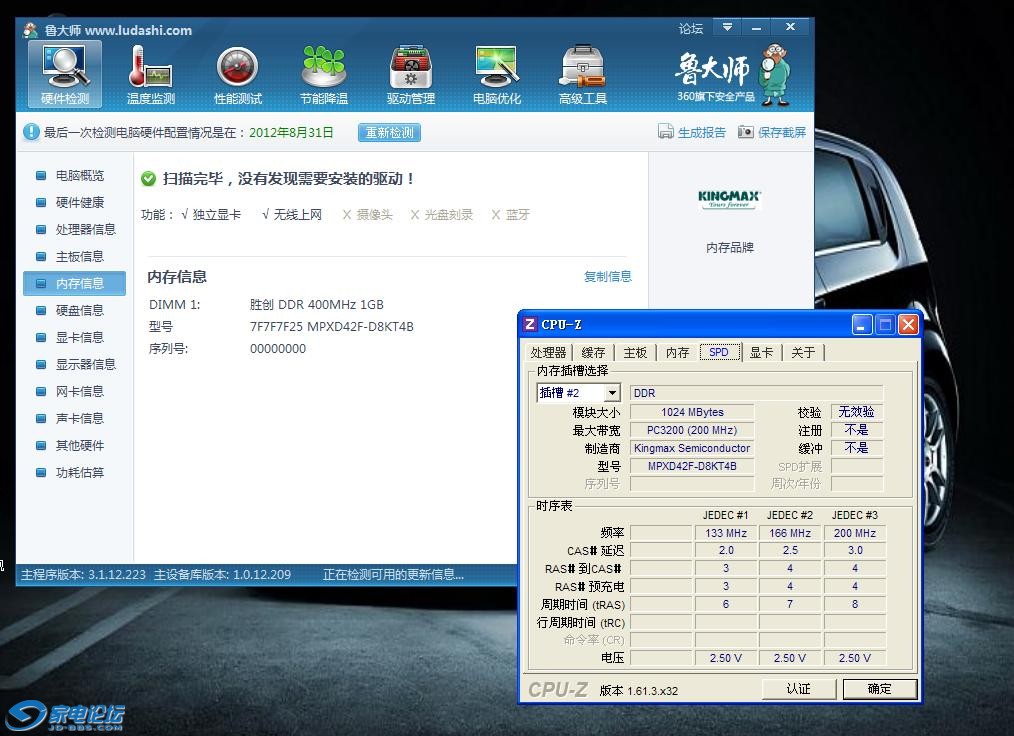Click the 正在检测可用的更新信息 status message
The image size is (1014, 736).
pyautogui.click(x=393, y=574)
